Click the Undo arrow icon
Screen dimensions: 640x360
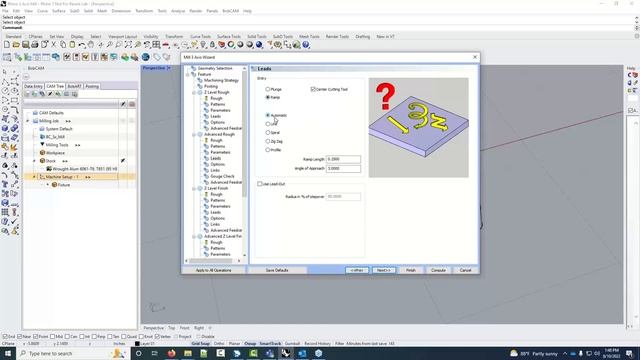click(82, 45)
